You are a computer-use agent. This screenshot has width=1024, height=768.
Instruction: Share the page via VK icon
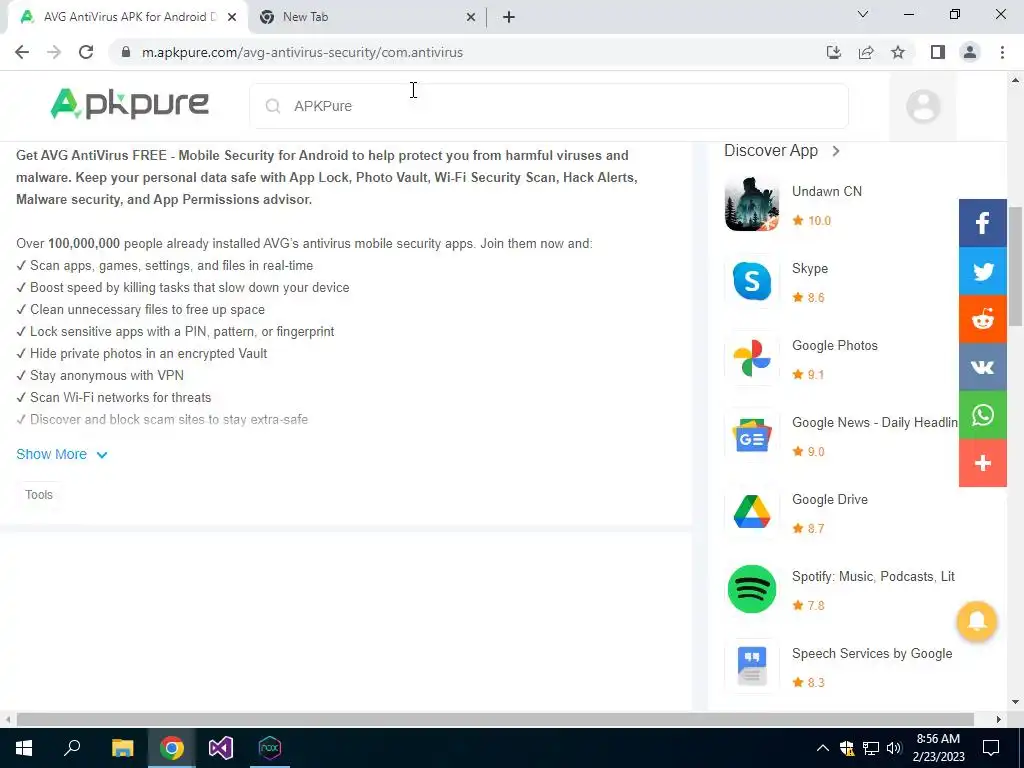click(982, 367)
